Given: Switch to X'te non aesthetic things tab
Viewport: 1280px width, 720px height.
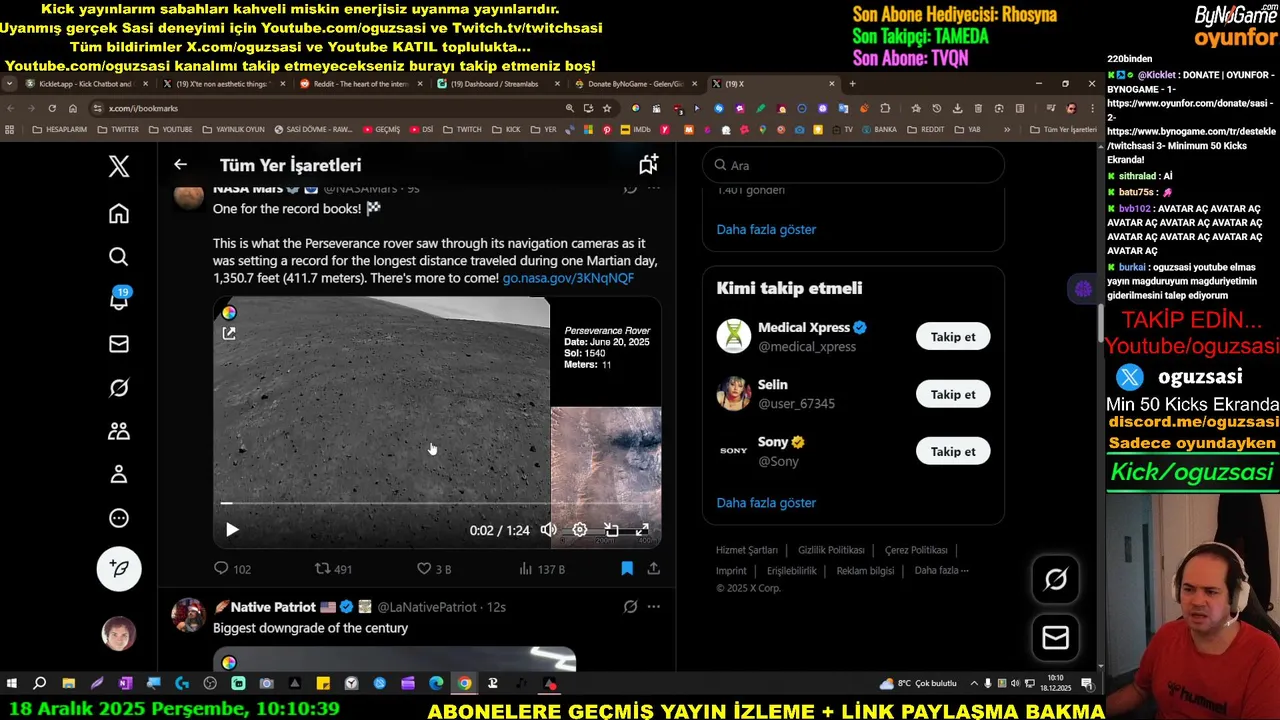Looking at the screenshot, I should (x=225, y=84).
